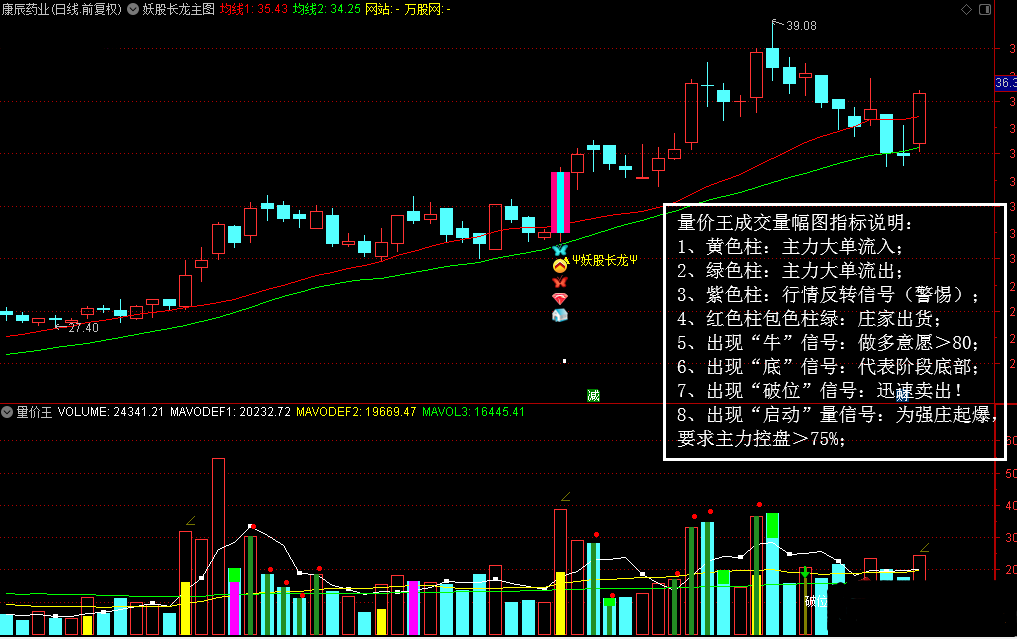Image resolution: width=1017 pixels, height=639 pixels.
Task: Click legend line 5、出现“牛”信号
Action: 828,343
